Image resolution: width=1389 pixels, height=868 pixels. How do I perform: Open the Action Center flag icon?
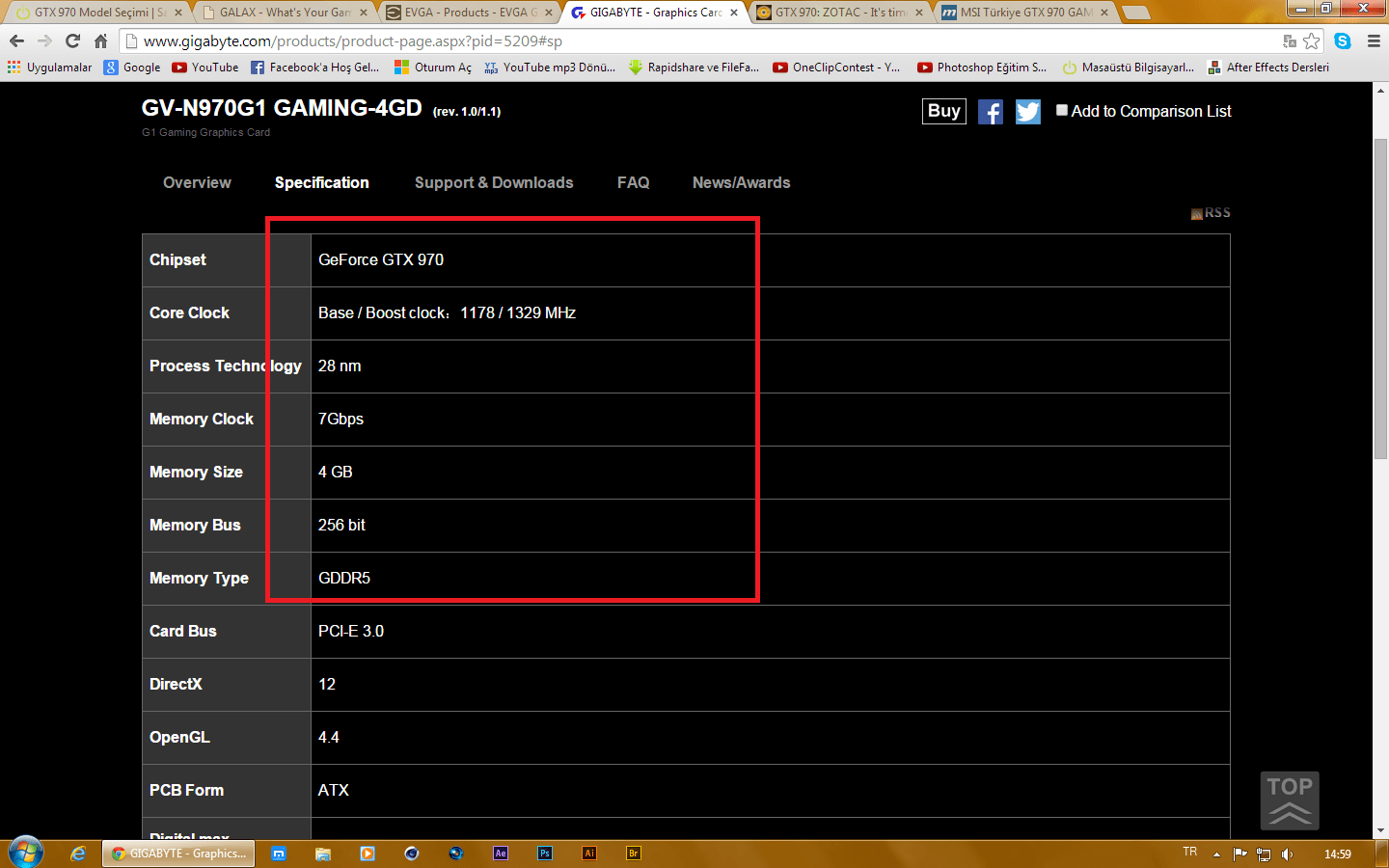pyautogui.click(x=1240, y=854)
